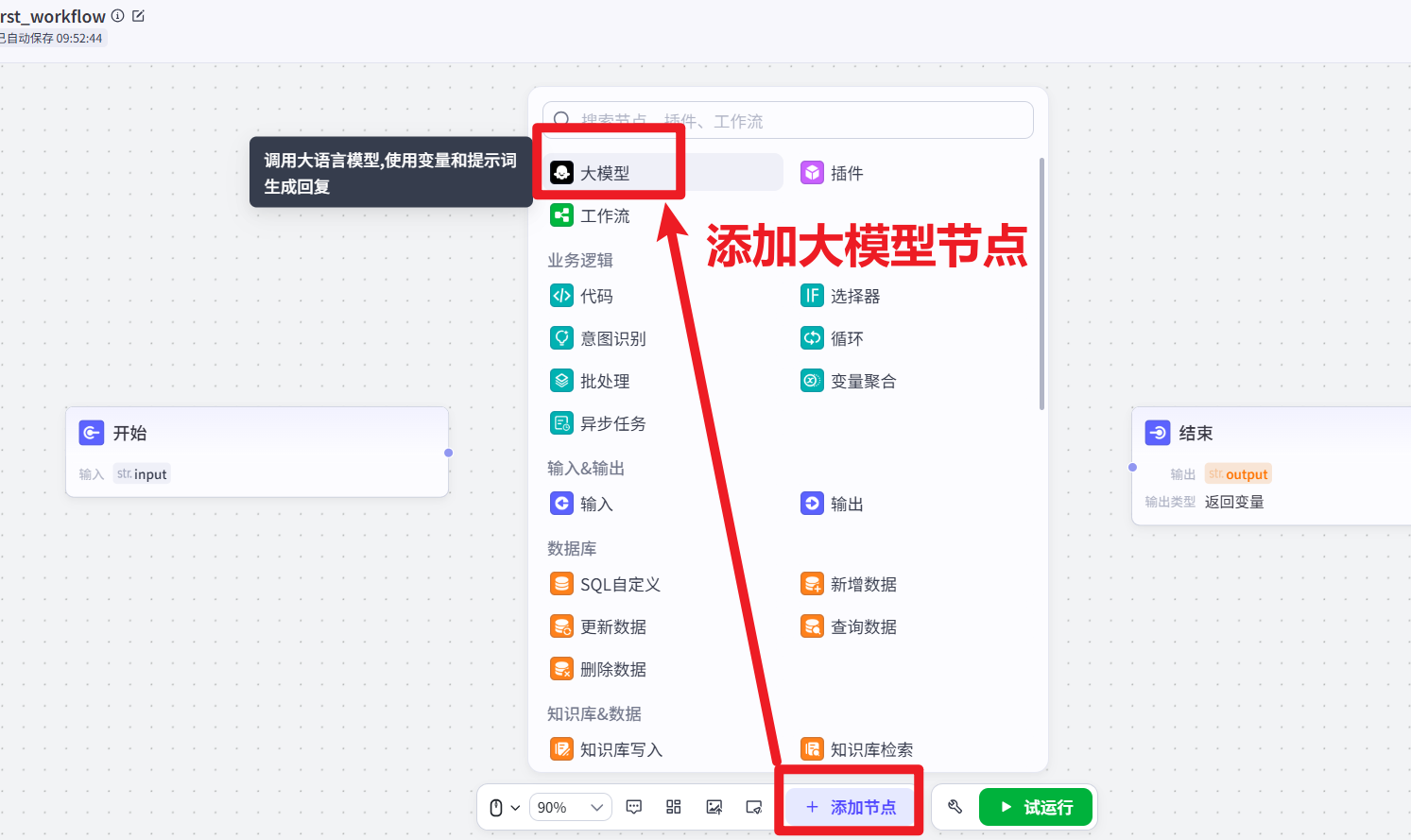The width and height of the screenshot is (1411, 840).
Task: Click the auto-save timestamp 09:52:44
Action: [79, 39]
